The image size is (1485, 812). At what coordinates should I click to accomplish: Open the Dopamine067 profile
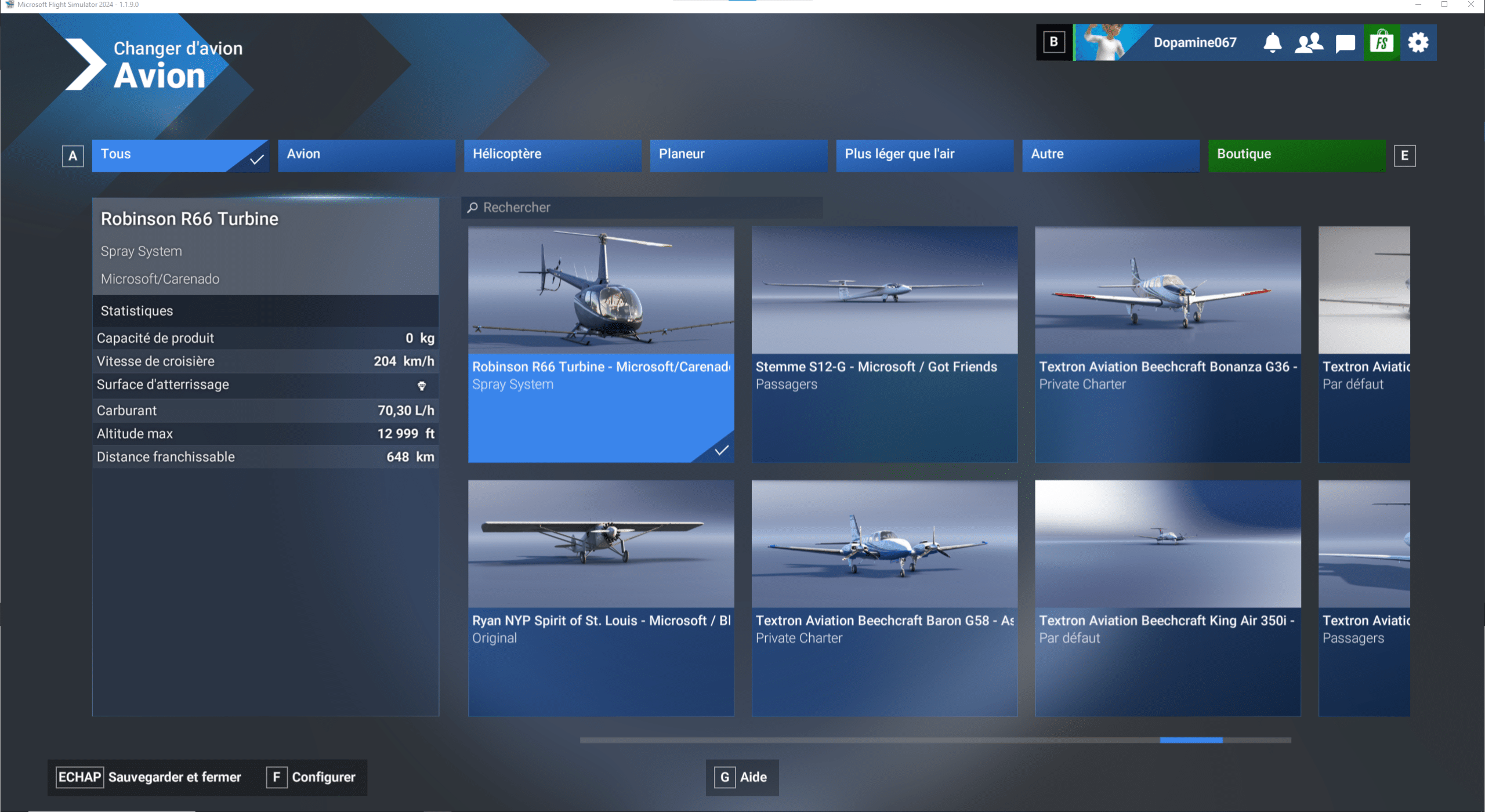point(1195,42)
